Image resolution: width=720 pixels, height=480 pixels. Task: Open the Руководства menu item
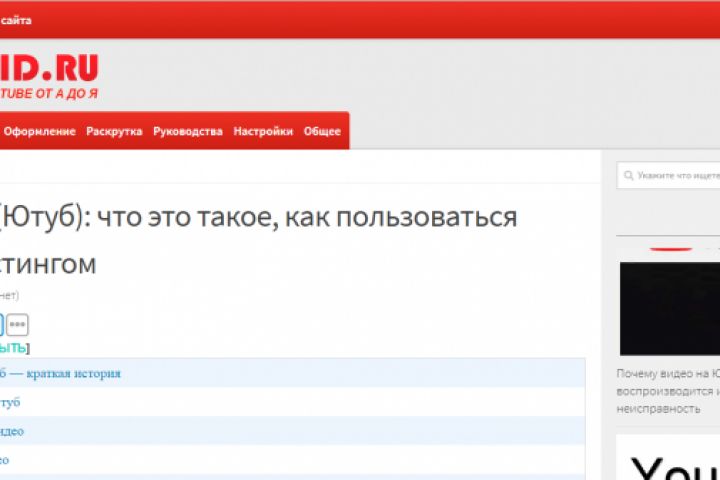[188, 131]
